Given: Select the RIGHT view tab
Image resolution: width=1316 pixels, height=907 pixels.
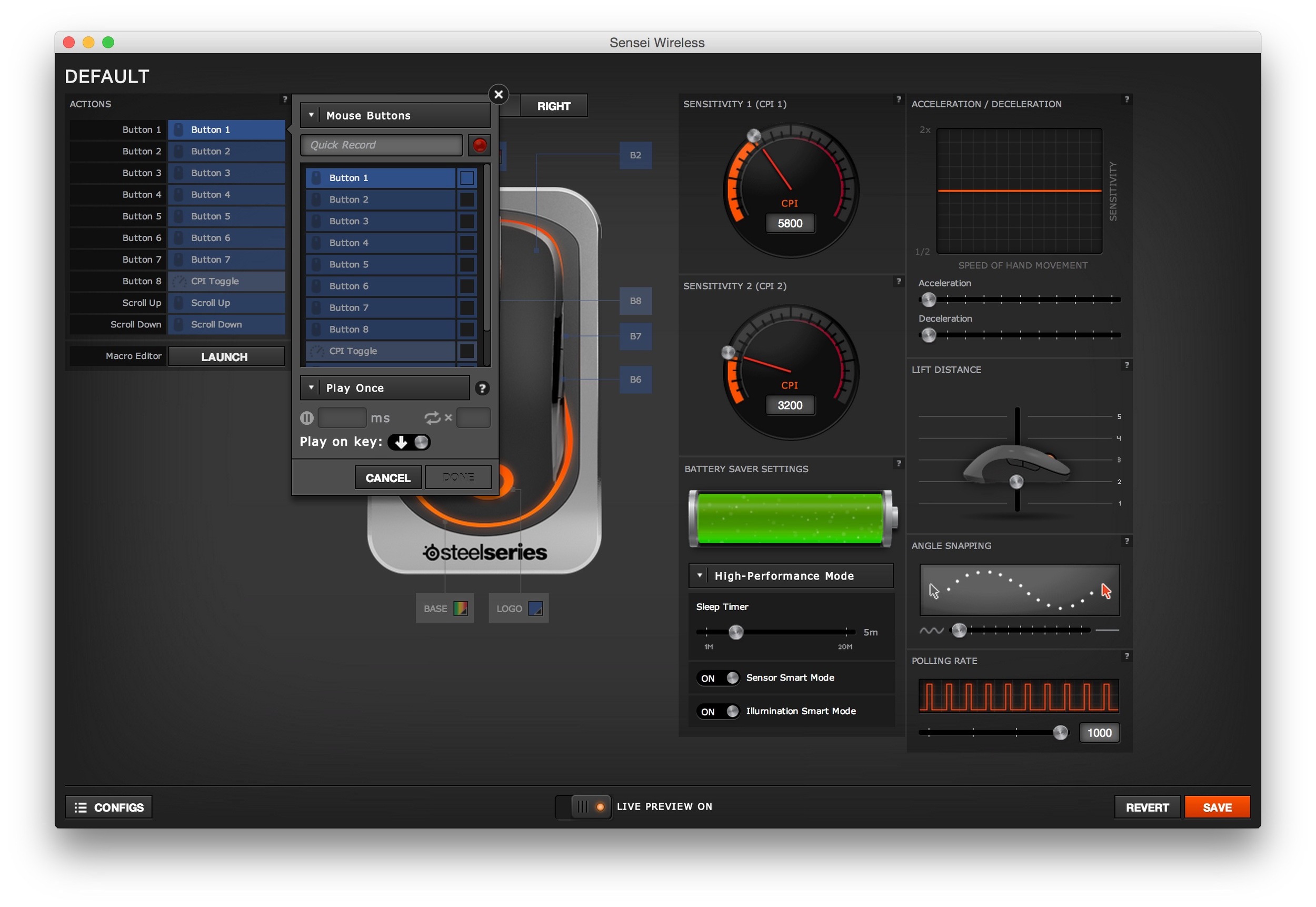Looking at the screenshot, I should pos(553,106).
